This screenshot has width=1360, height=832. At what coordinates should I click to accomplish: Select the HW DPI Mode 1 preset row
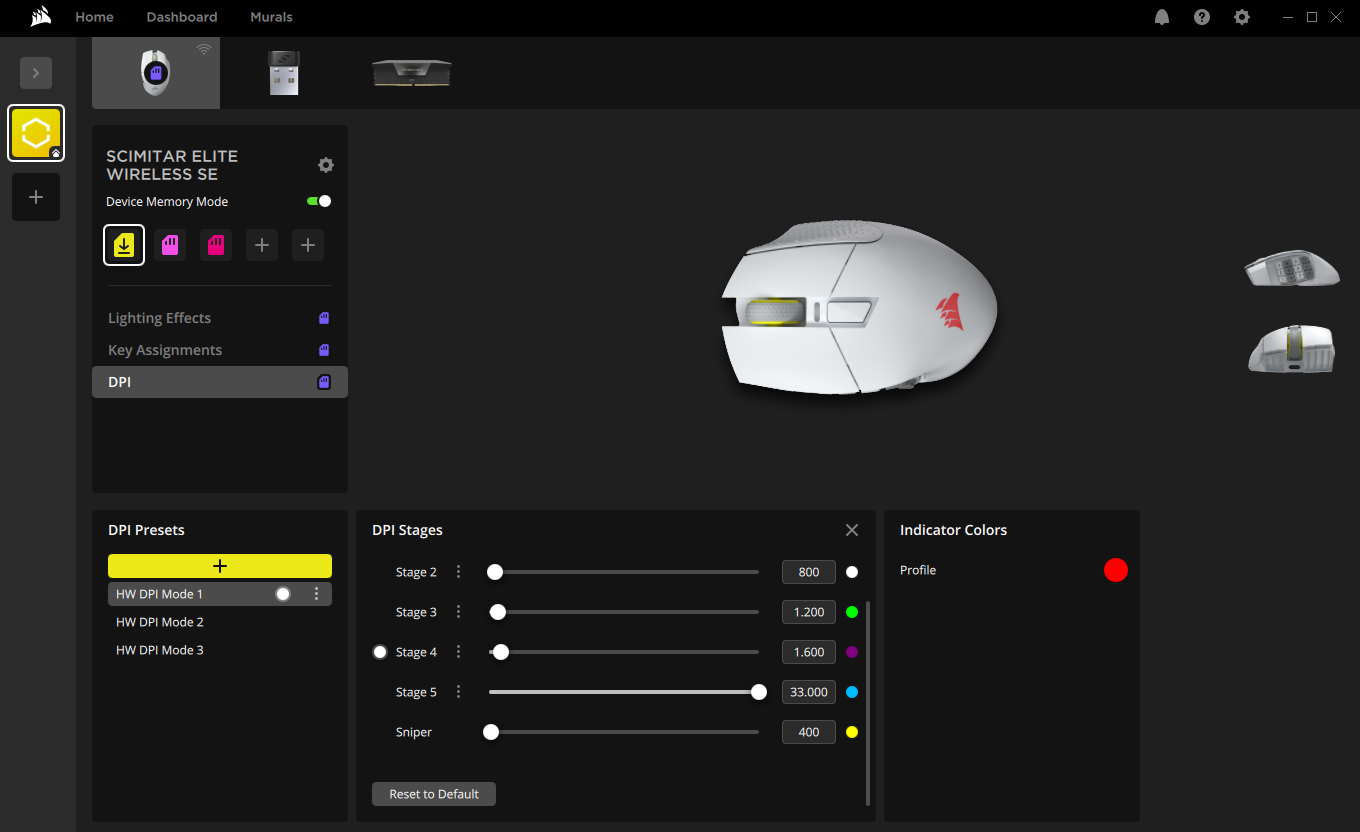click(x=220, y=594)
